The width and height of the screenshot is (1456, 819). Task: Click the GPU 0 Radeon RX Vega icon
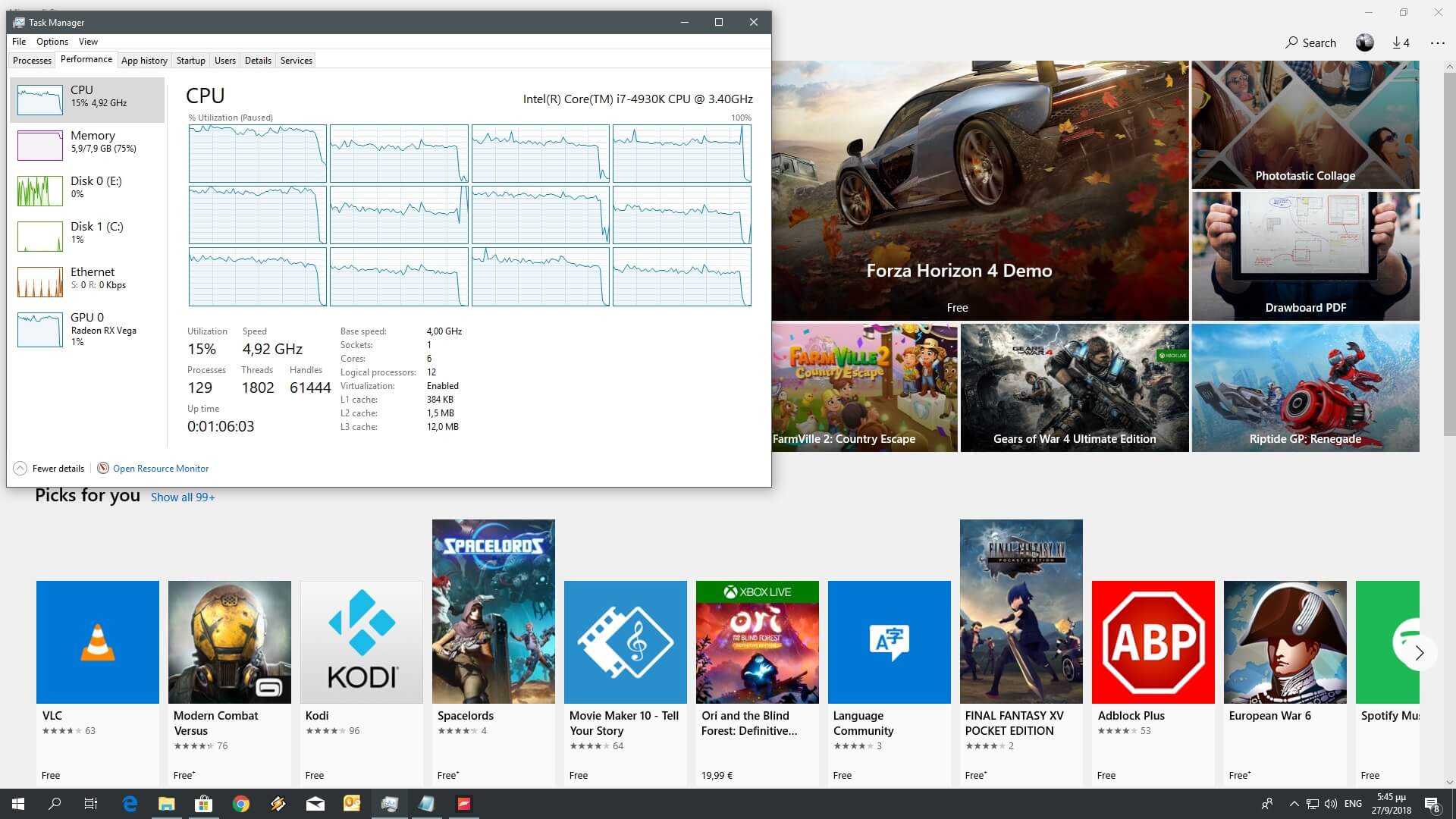tap(38, 327)
